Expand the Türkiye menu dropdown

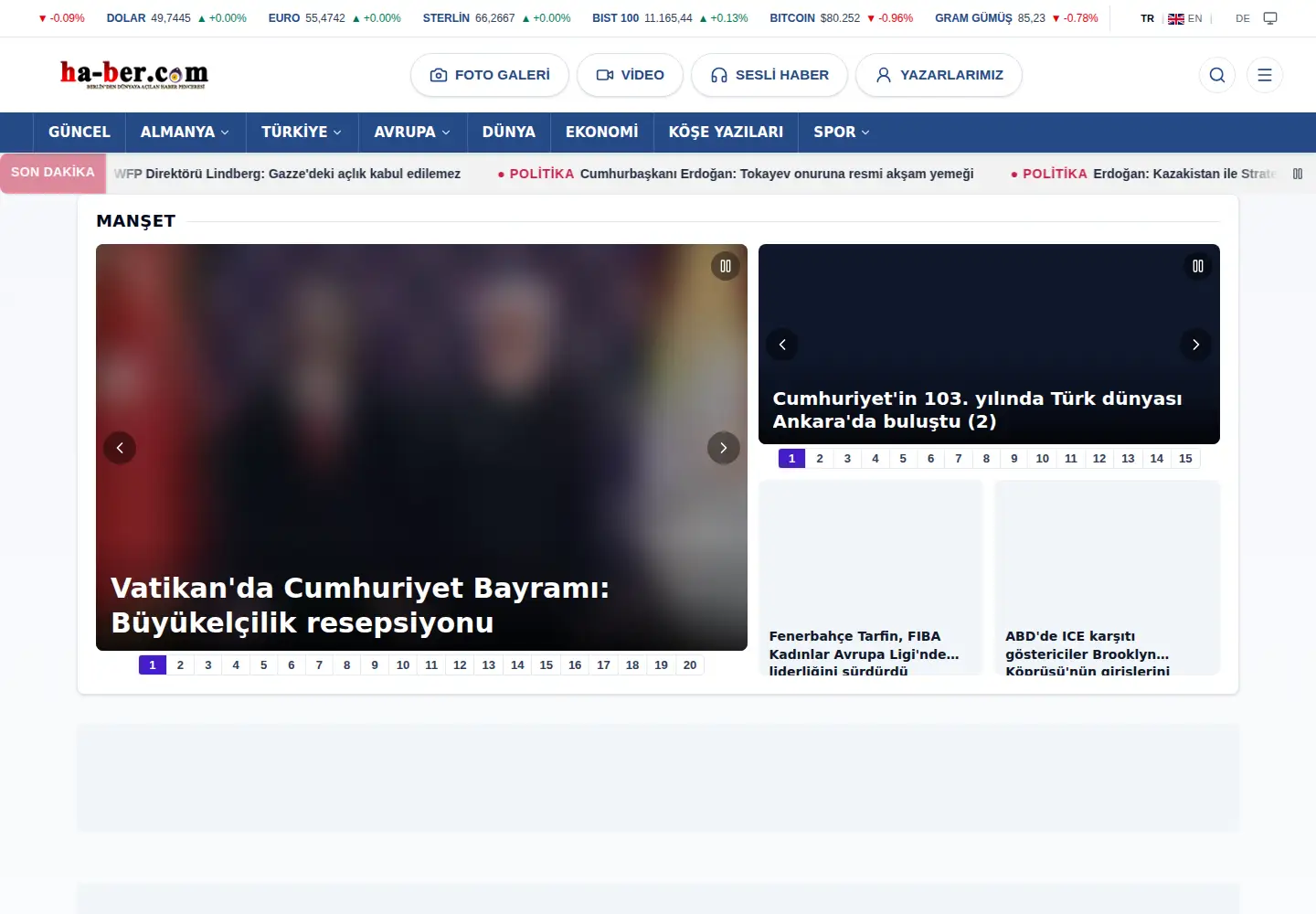[x=302, y=132]
